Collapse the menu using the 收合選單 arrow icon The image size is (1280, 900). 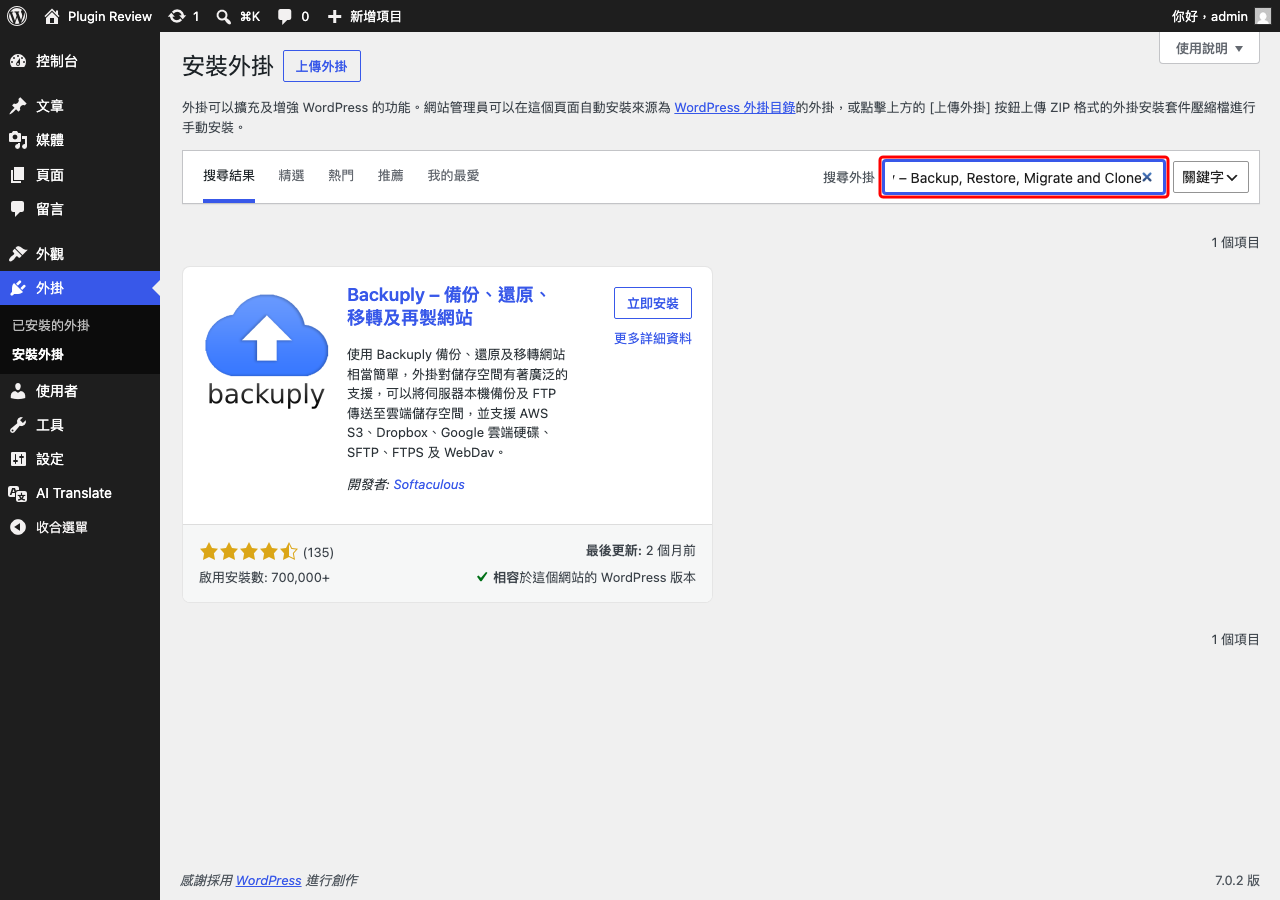tap(18, 527)
